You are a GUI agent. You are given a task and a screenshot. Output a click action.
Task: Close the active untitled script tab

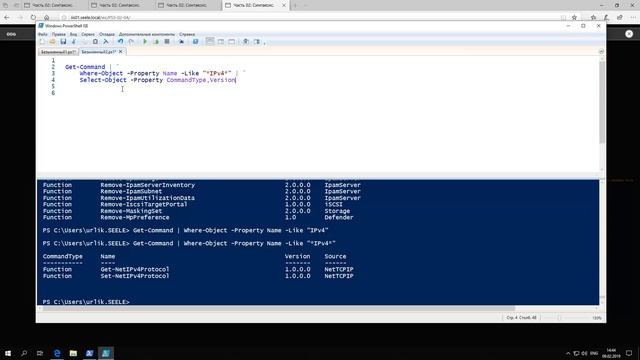(x=120, y=52)
